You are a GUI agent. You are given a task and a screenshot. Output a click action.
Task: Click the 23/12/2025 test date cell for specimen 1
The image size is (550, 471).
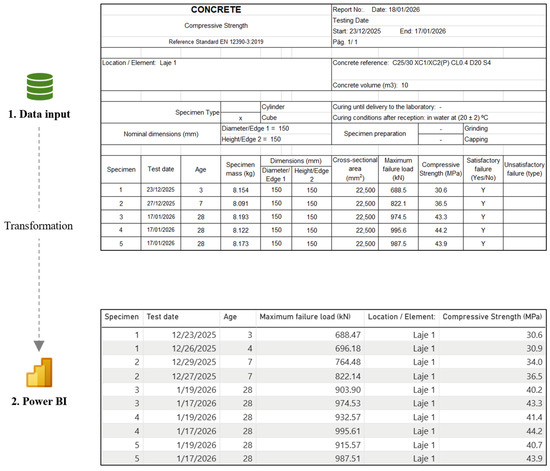[161, 190]
